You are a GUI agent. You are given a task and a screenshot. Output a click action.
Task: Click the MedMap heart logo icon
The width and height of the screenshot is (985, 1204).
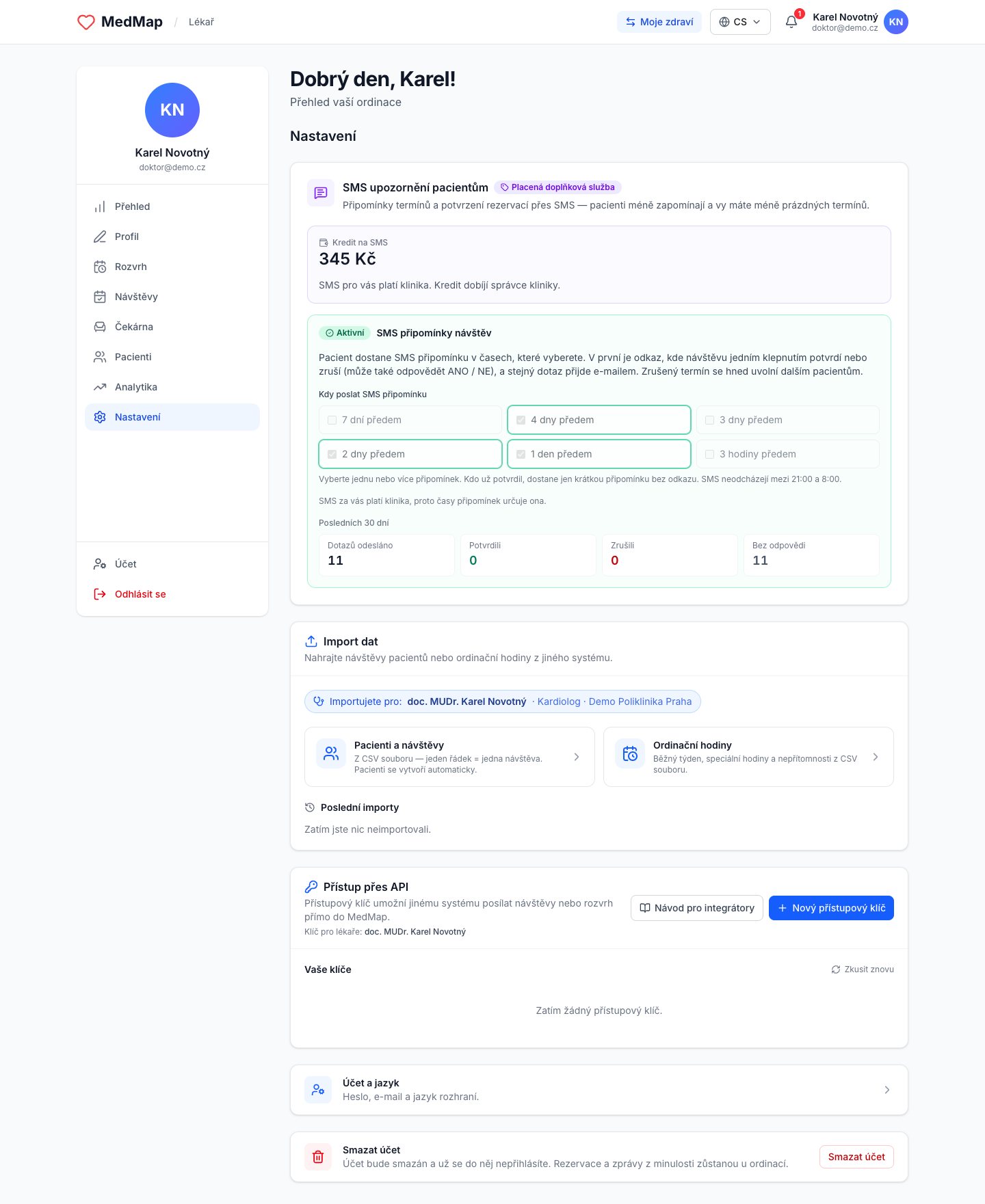(86, 22)
